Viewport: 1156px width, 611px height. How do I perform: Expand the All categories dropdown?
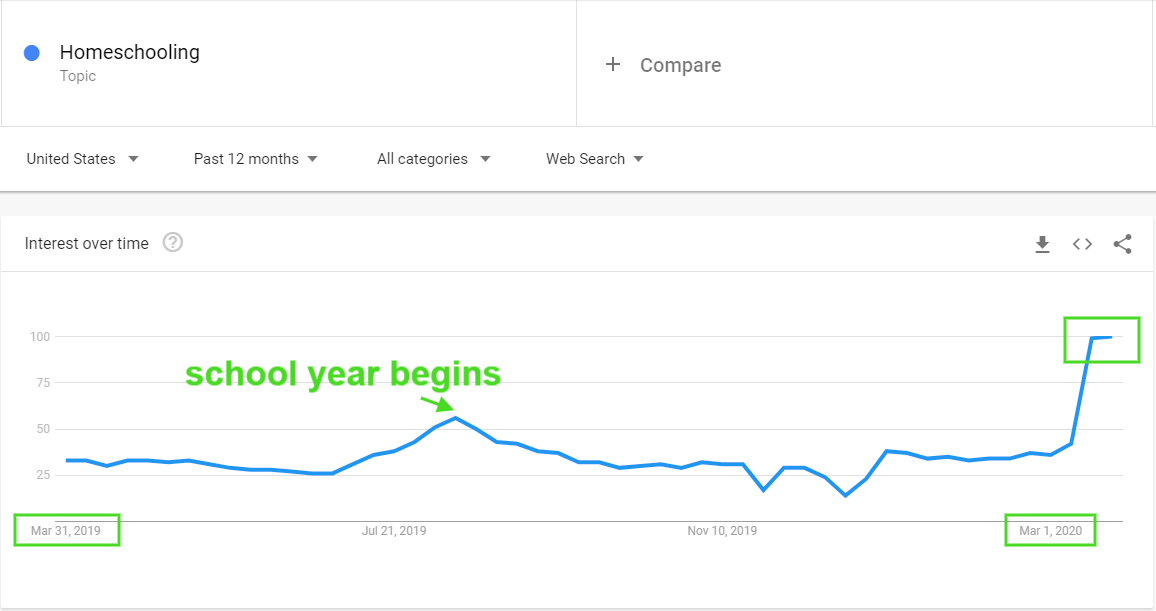pyautogui.click(x=434, y=159)
